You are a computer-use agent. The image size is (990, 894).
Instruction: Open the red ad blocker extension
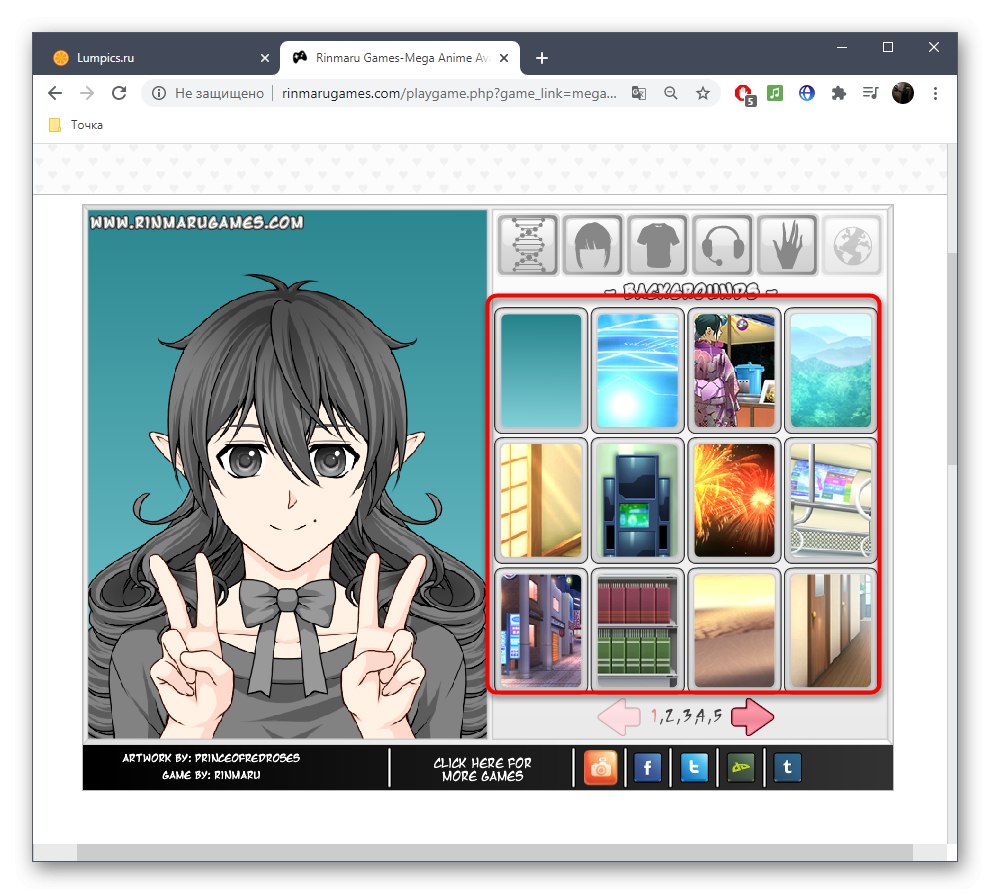[x=745, y=95]
